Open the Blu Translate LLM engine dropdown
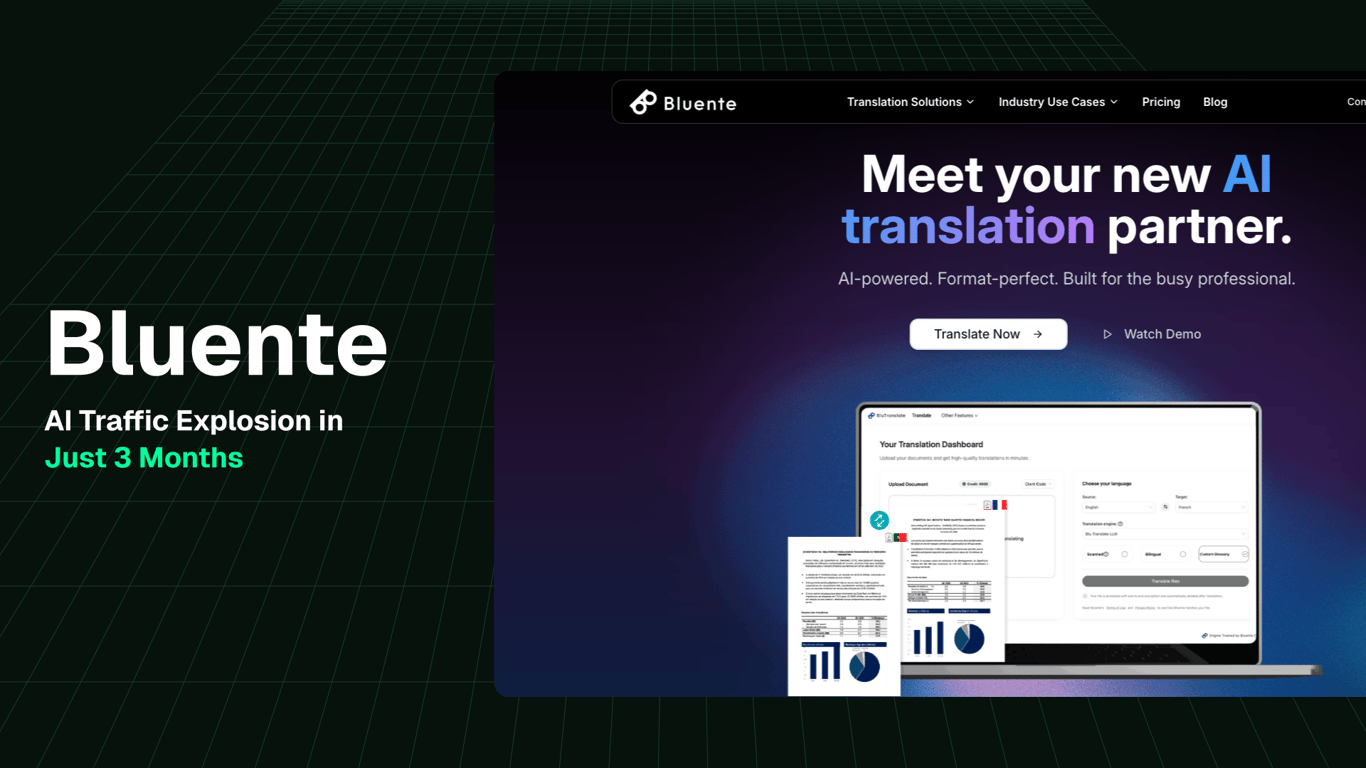 [1165, 534]
